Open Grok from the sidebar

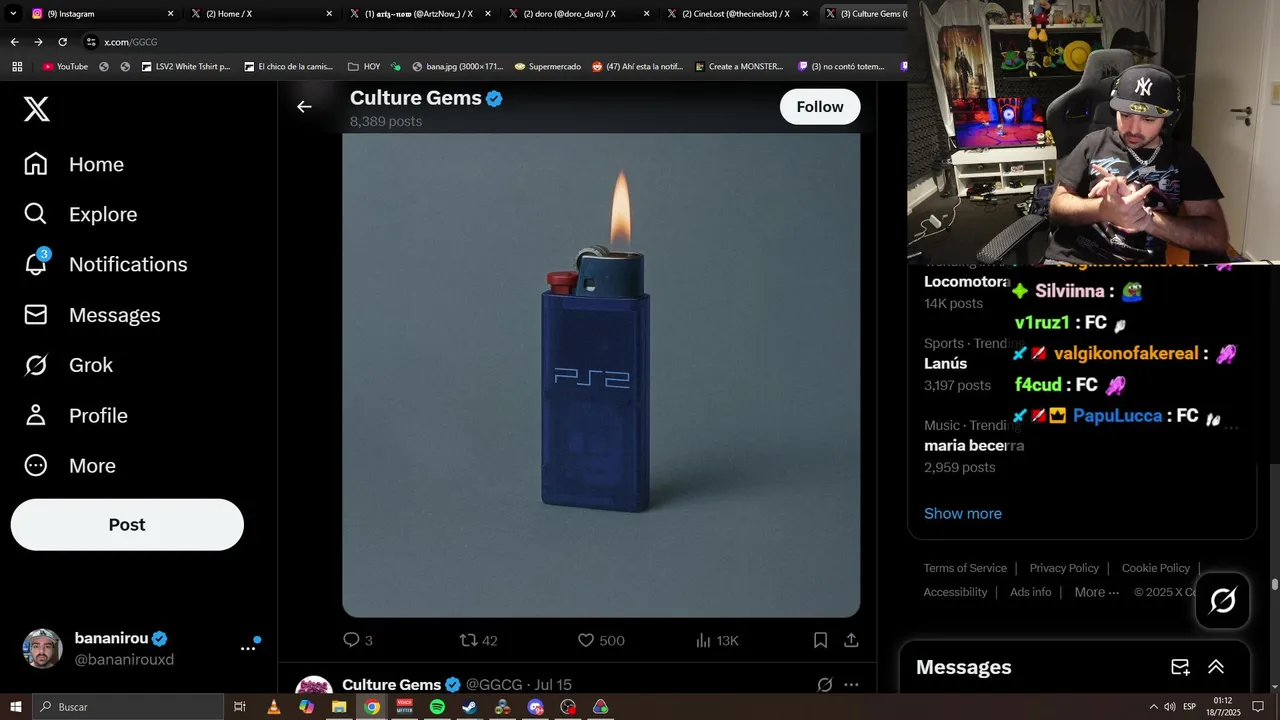click(x=68, y=365)
